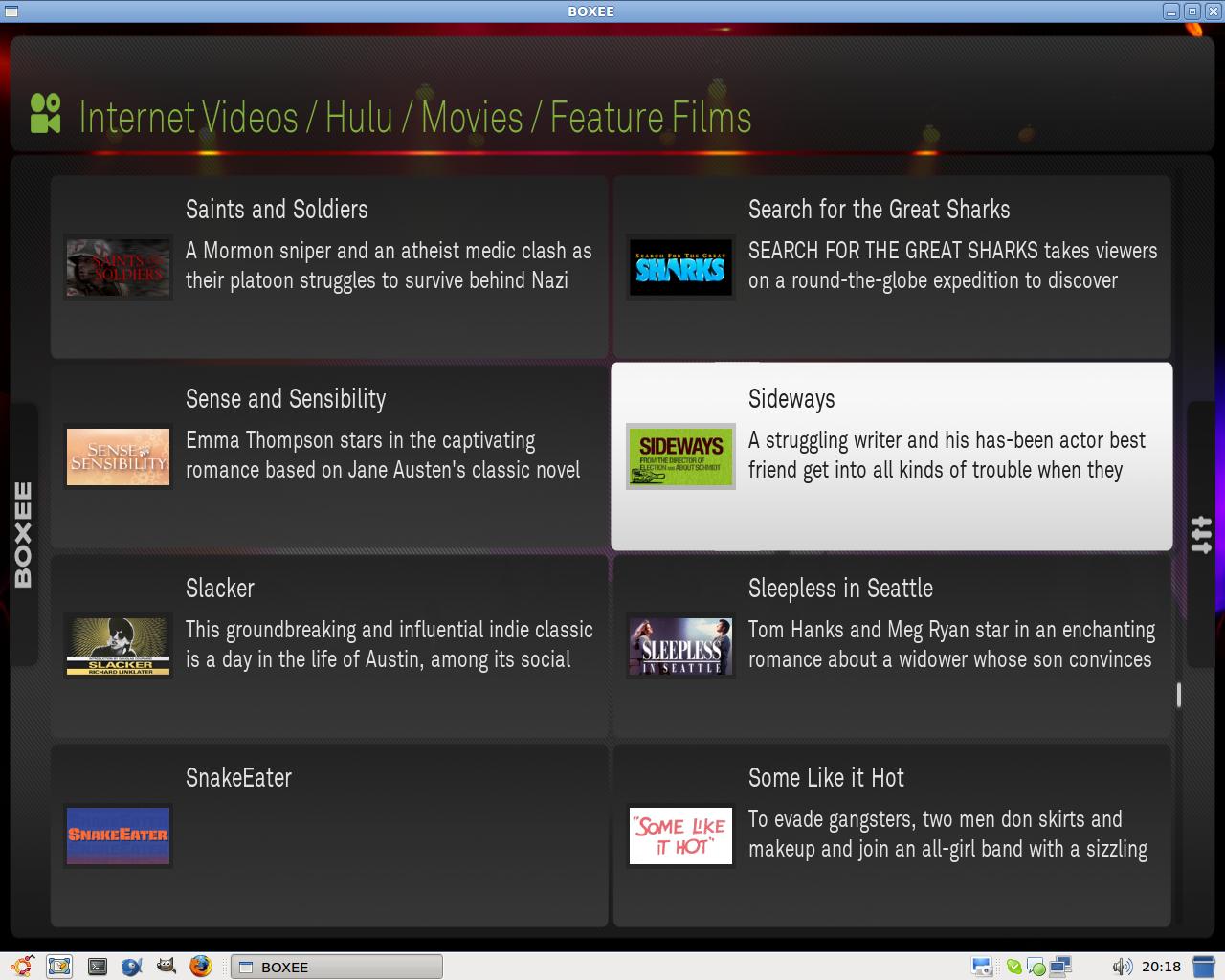This screenshot has height=980, width=1225.
Task: Click the struggling writer description text
Action: pyautogui.click(x=947, y=455)
